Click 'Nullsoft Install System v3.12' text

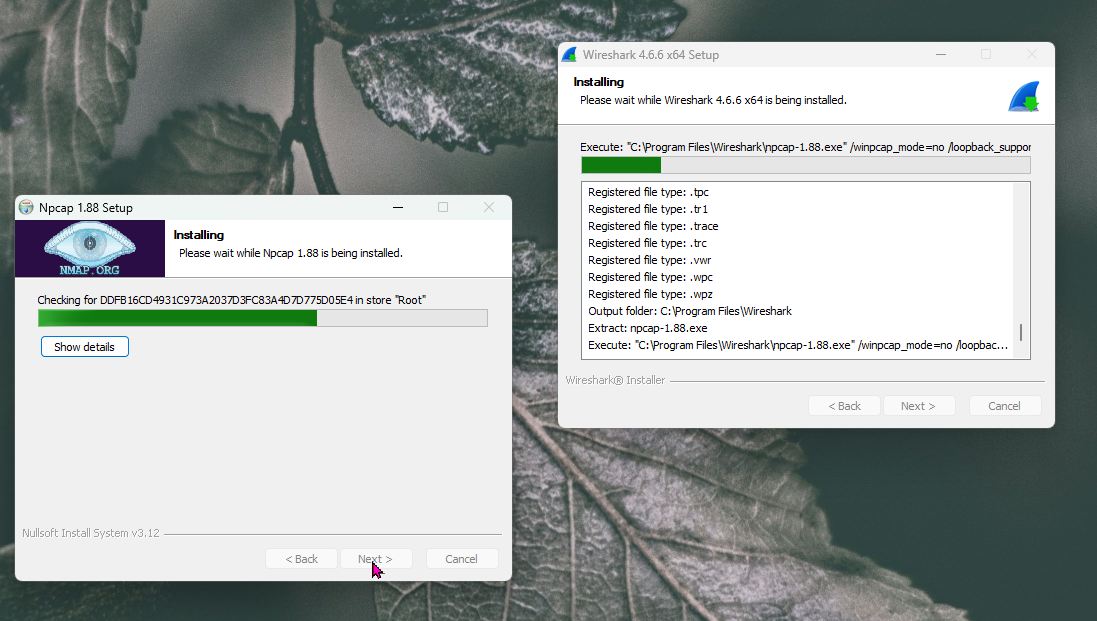pos(91,533)
